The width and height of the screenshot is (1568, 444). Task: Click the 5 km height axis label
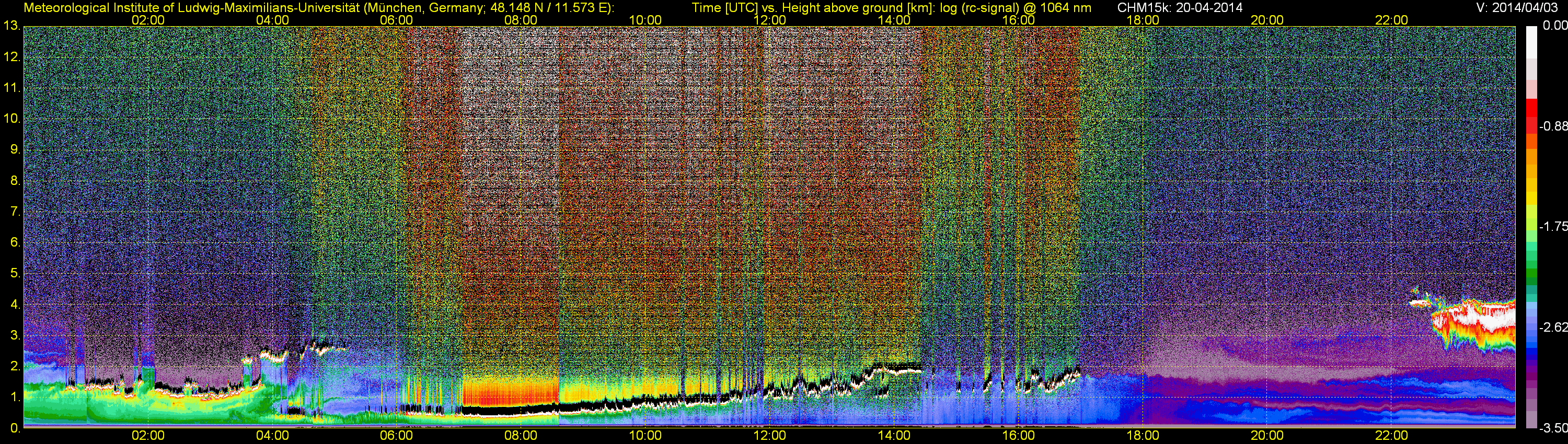pos(15,273)
